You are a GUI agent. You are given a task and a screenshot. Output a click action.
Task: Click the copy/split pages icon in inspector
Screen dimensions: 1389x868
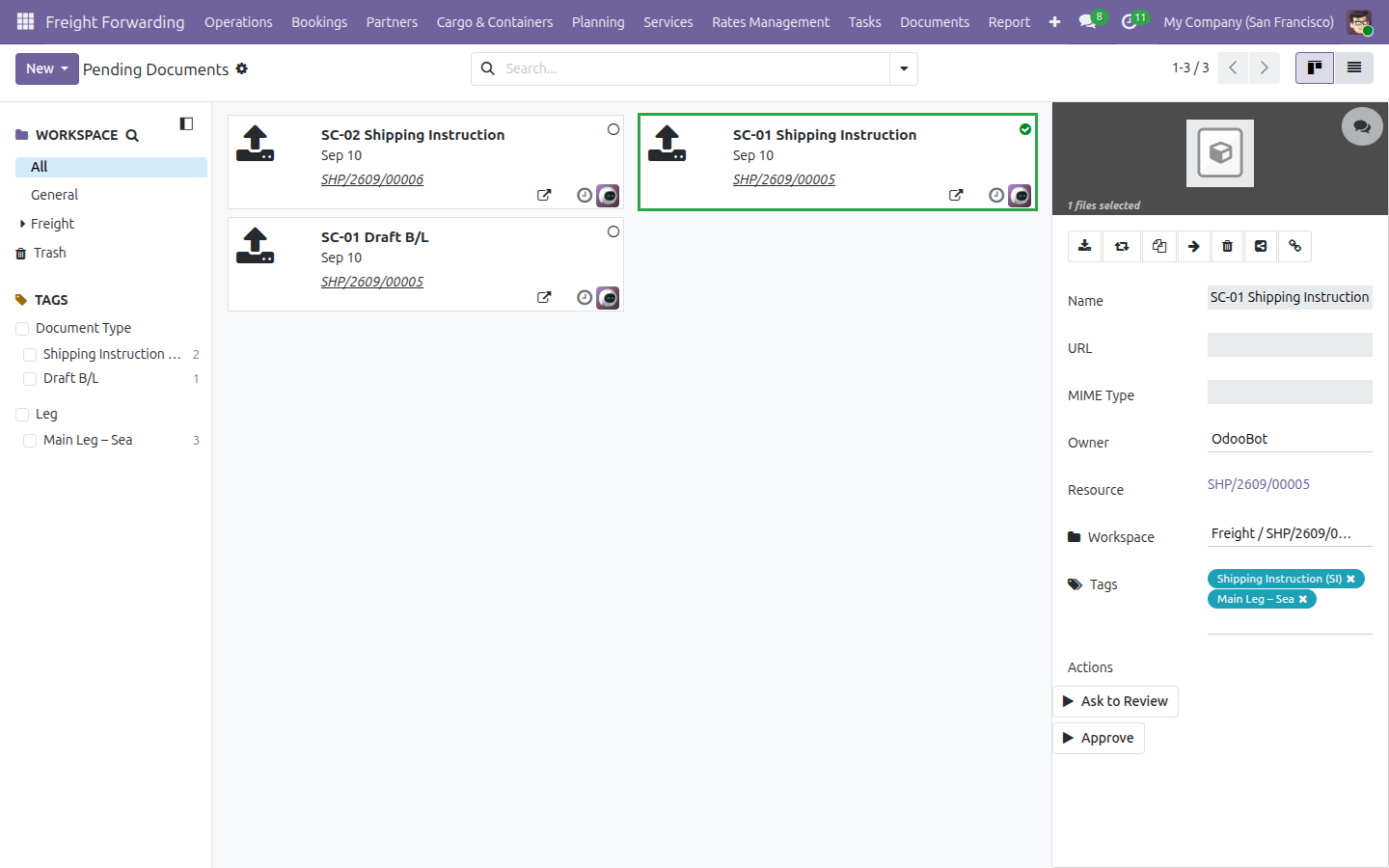coord(1159,246)
